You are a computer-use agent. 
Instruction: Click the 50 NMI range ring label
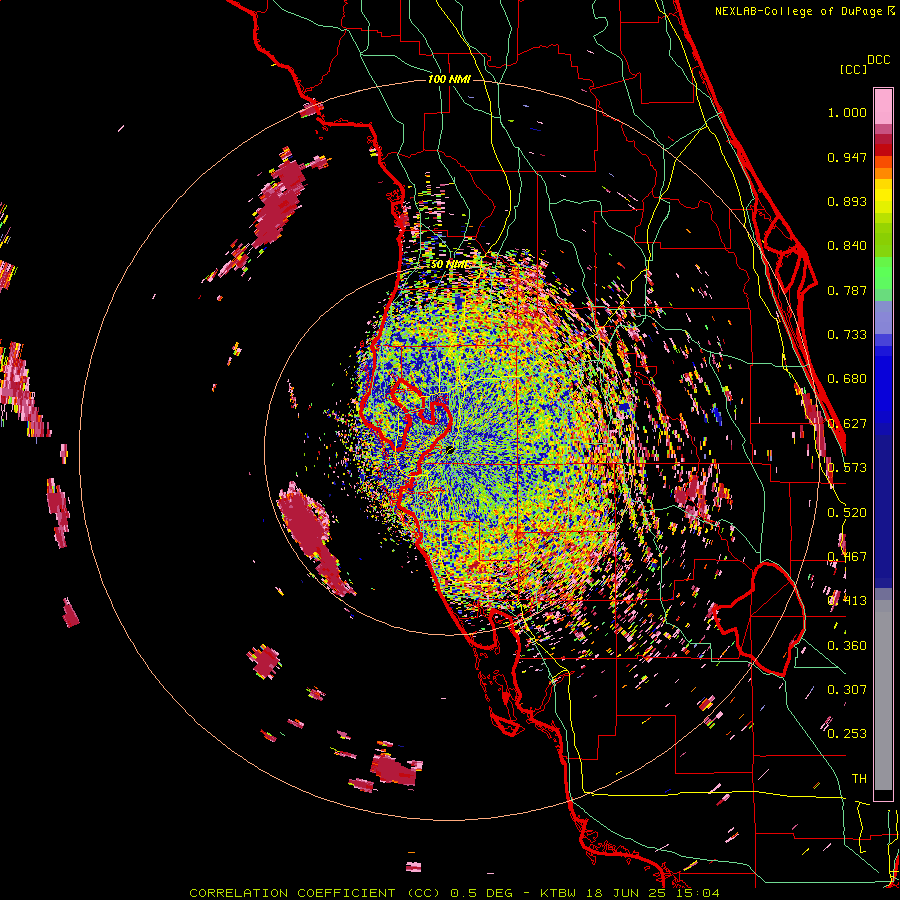pos(449,265)
